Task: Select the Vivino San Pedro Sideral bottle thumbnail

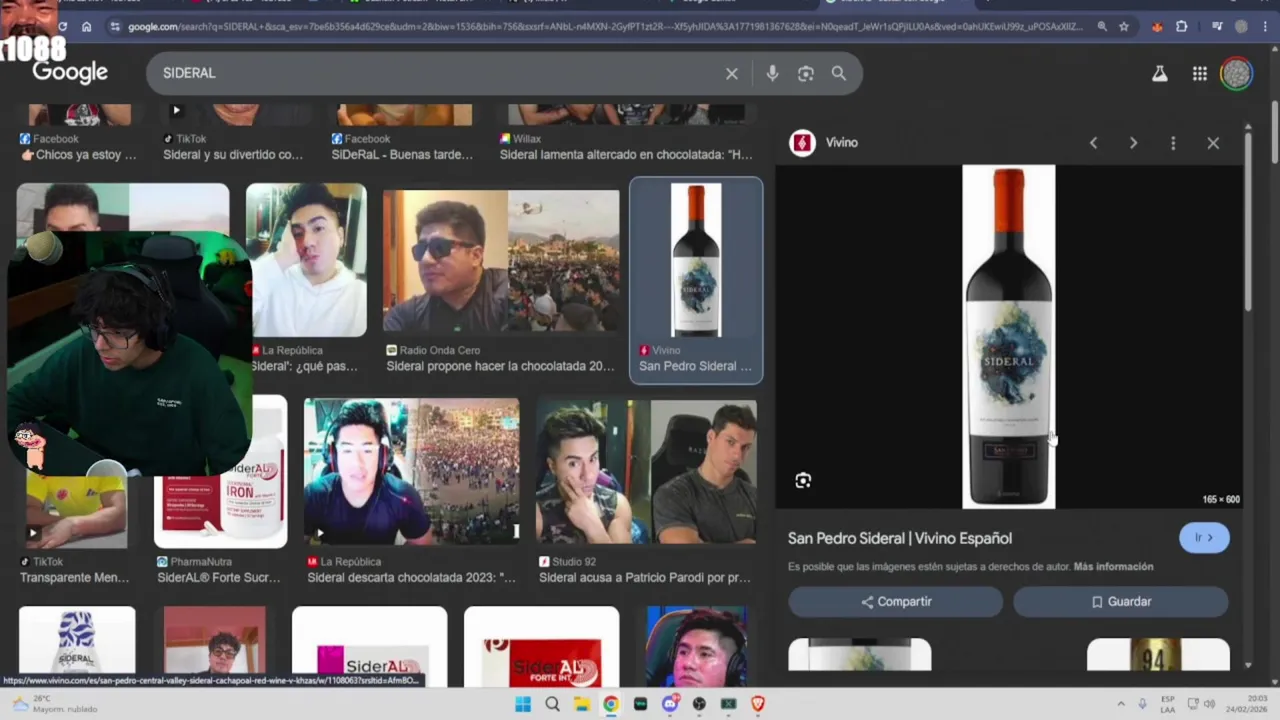Action: 696,260
